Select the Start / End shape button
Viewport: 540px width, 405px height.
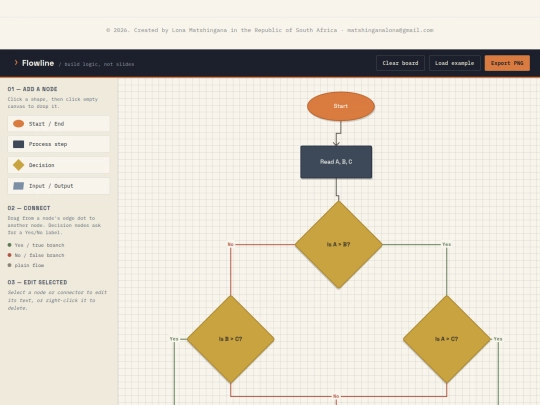(x=59, y=124)
